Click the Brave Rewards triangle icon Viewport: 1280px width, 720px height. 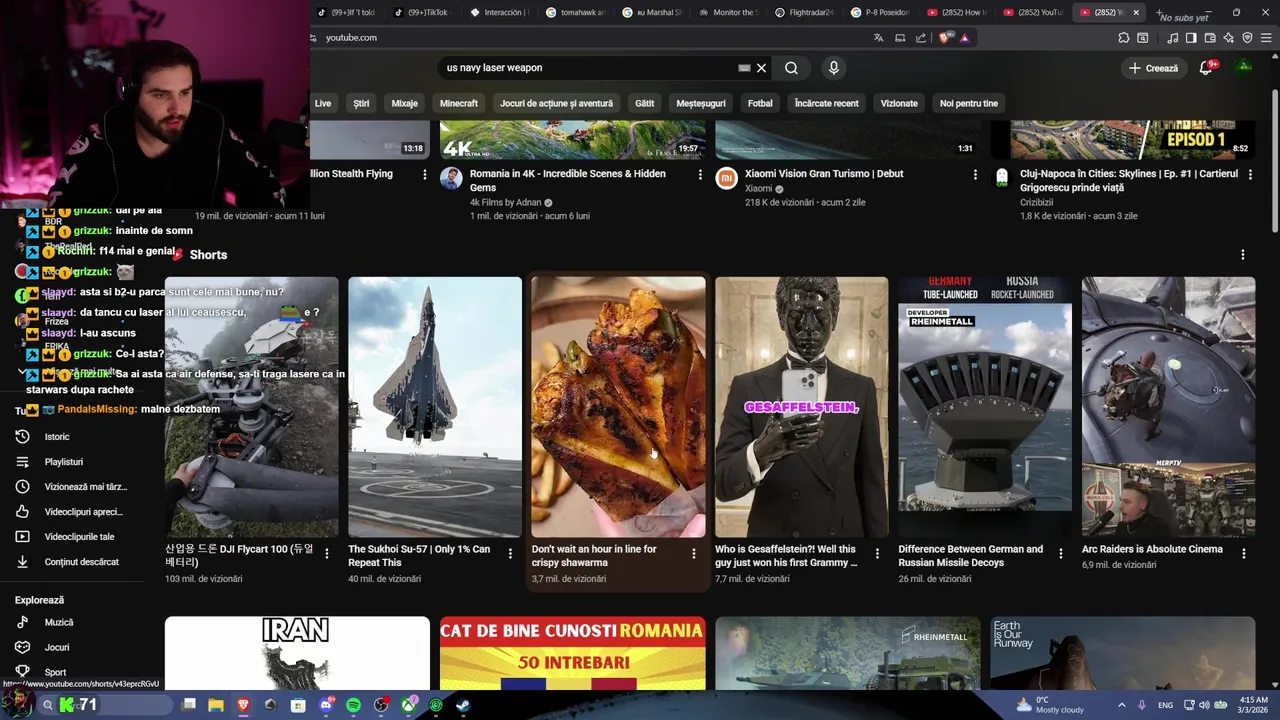point(964,38)
